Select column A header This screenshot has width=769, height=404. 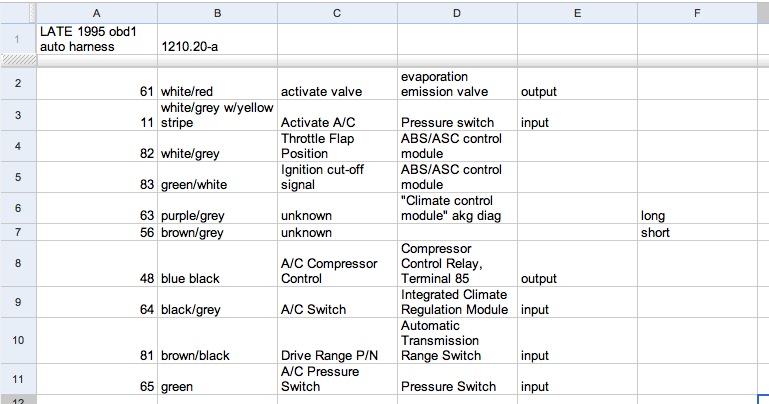coord(96,12)
